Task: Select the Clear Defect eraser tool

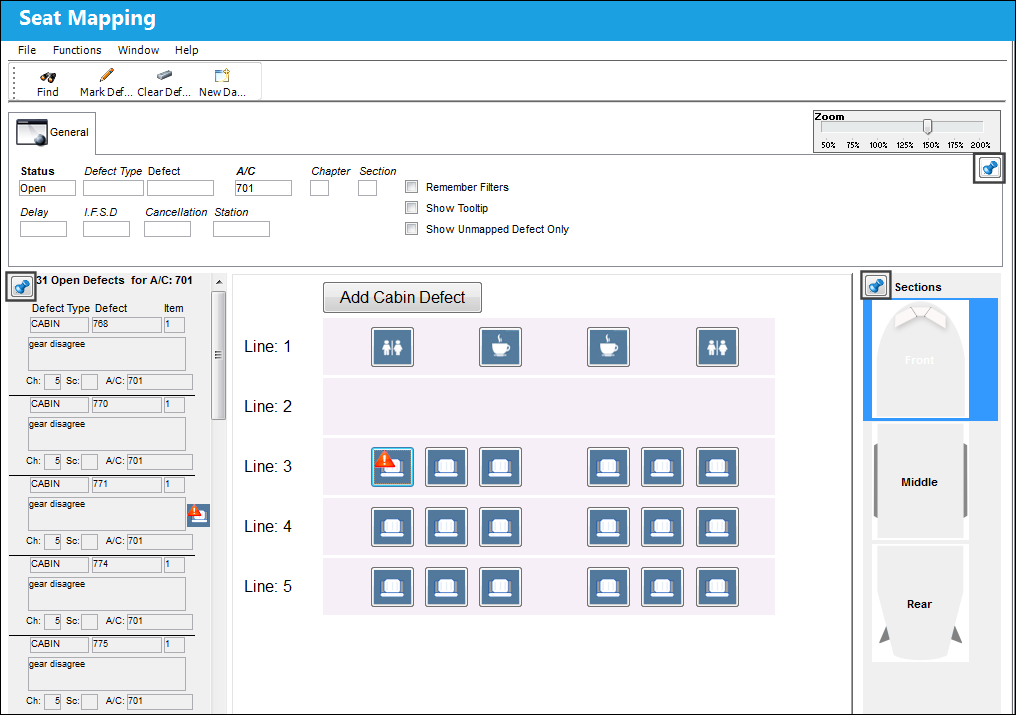Action: click(x=164, y=75)
